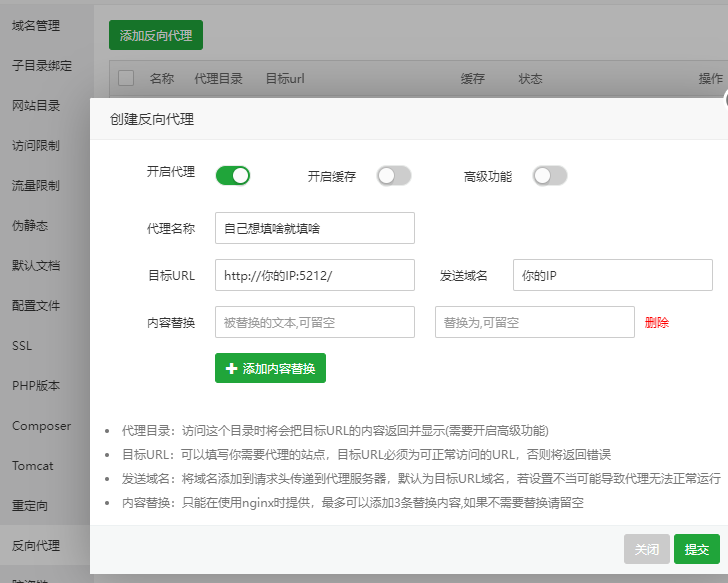Click the 关闭 button
Screen dimensions: 728x583
pyautogui.click(x=646, y=549)
